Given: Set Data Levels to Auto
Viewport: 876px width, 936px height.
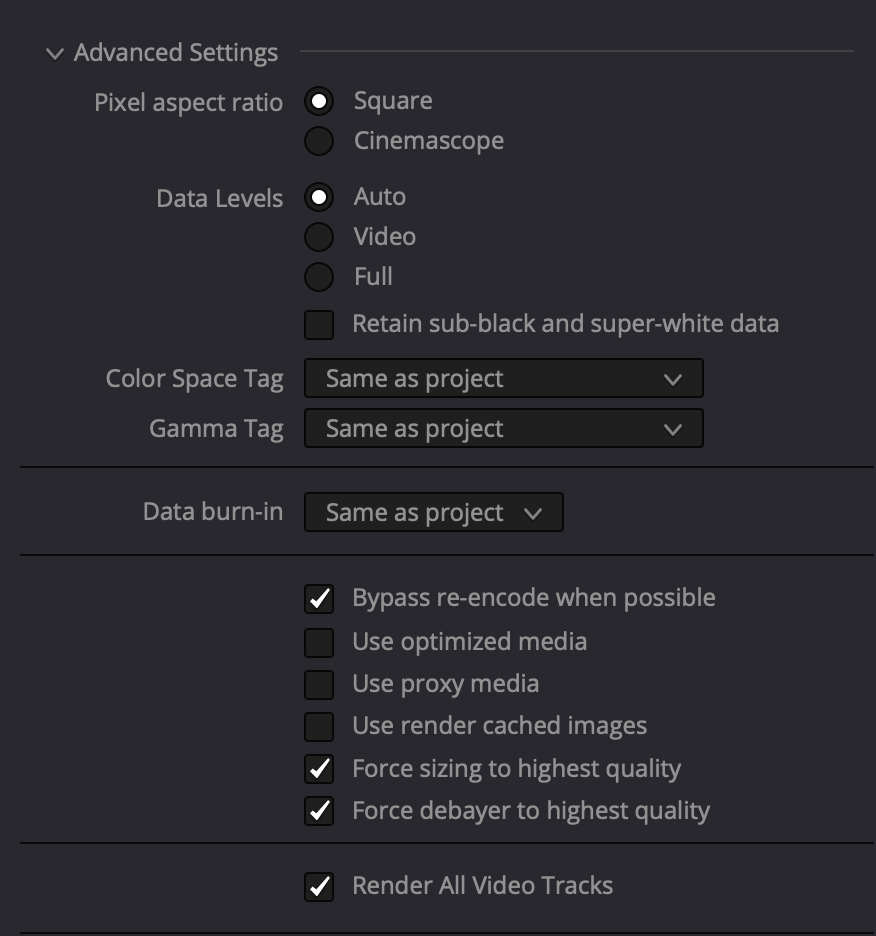Looking at the screenshot, I should click(x=319, y=197).
